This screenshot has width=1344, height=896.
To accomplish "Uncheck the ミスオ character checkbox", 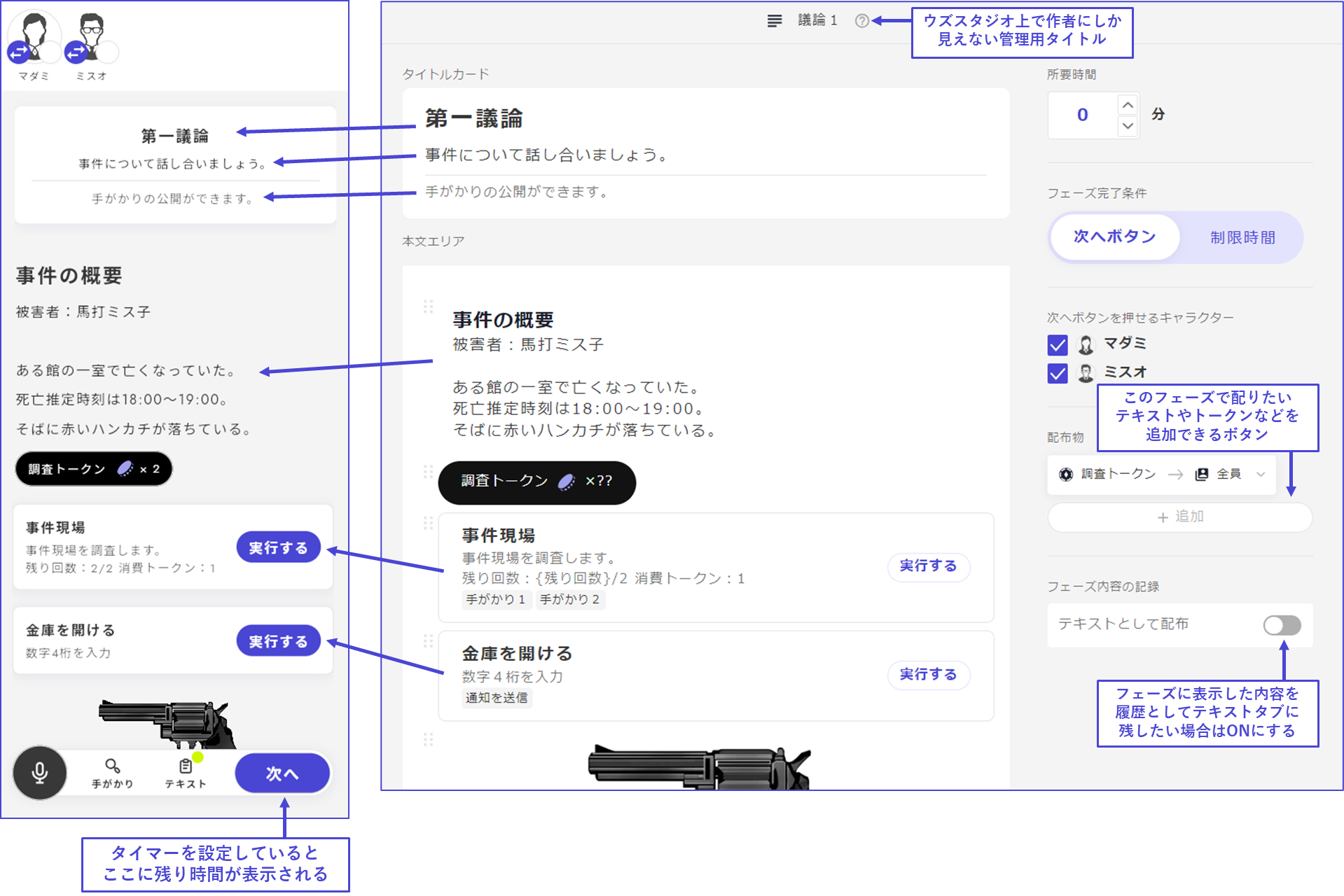I will click(1058, 373).
